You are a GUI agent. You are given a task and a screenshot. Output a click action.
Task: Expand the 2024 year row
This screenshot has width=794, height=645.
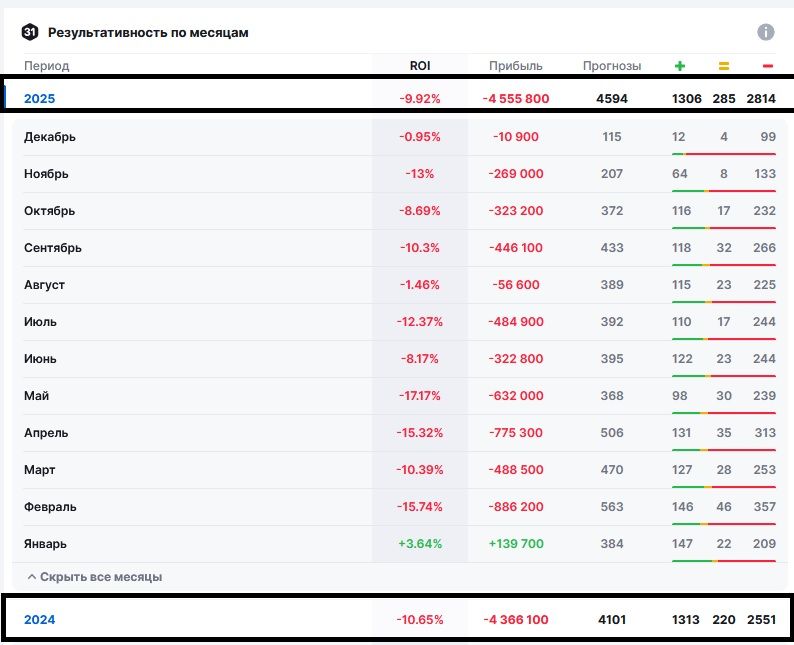tap(40, 620)
